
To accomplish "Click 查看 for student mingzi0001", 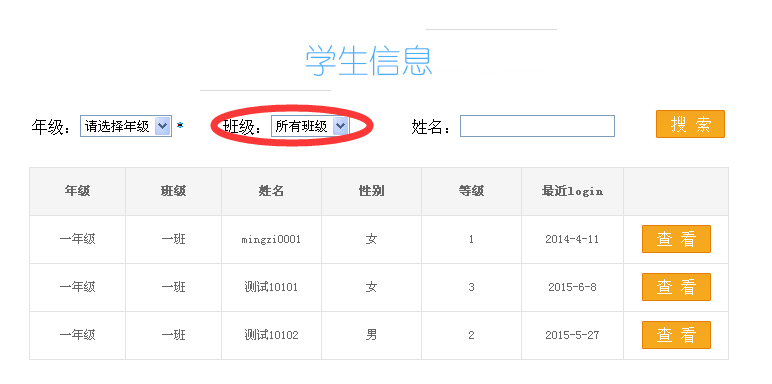I will tap(676, 239).
